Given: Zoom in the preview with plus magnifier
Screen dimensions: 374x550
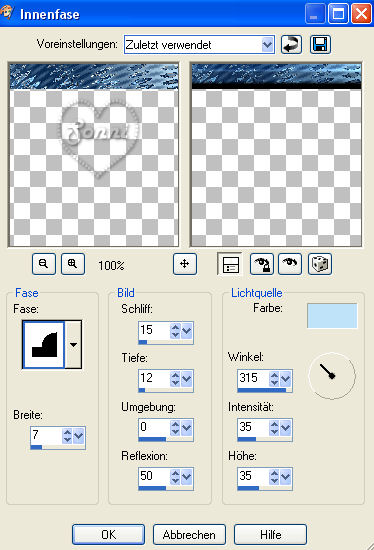Looking at the screenshot, I should tap(73, 264).
